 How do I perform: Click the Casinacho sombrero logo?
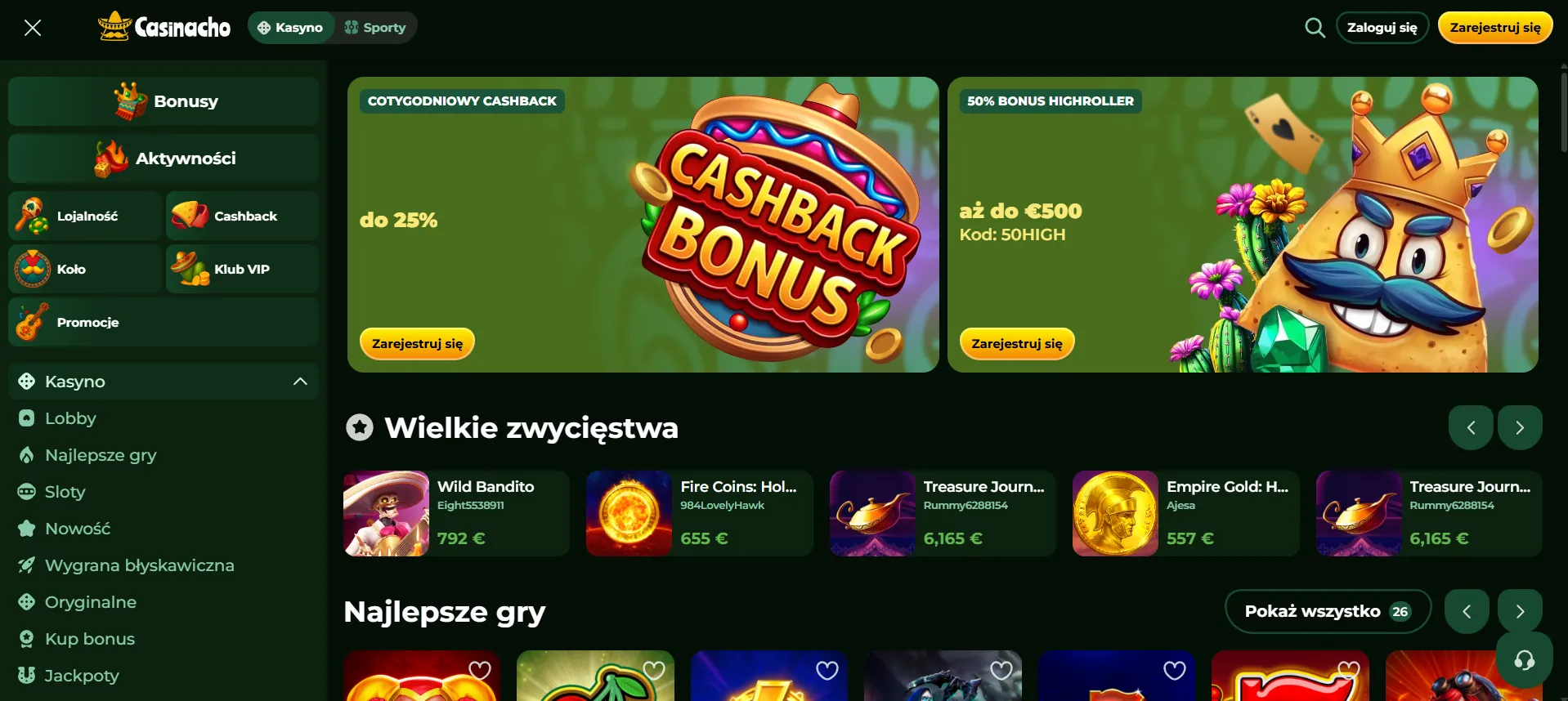pos(164,27)
